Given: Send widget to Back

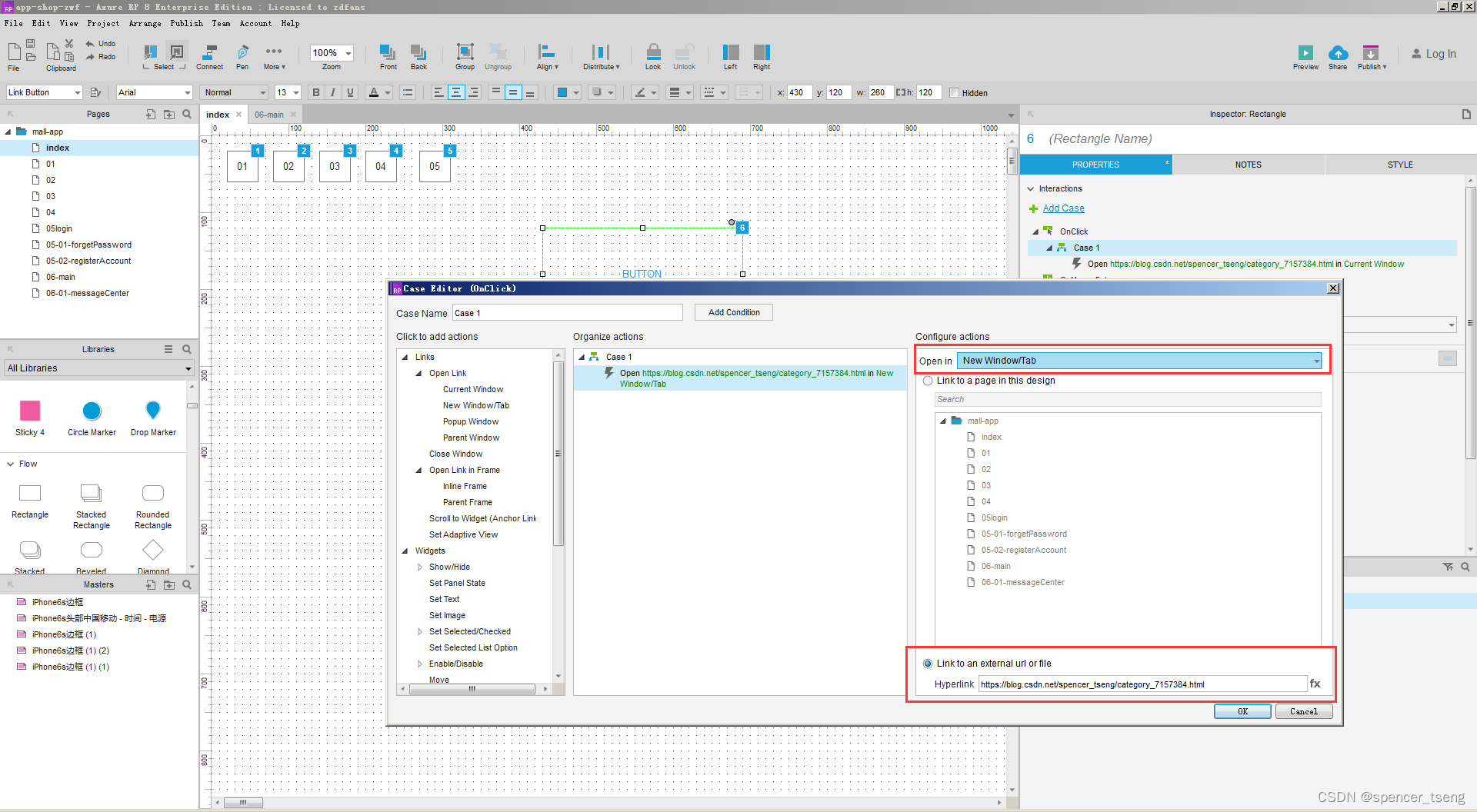Looking at the screenshot, I should [x=418, y=52].
